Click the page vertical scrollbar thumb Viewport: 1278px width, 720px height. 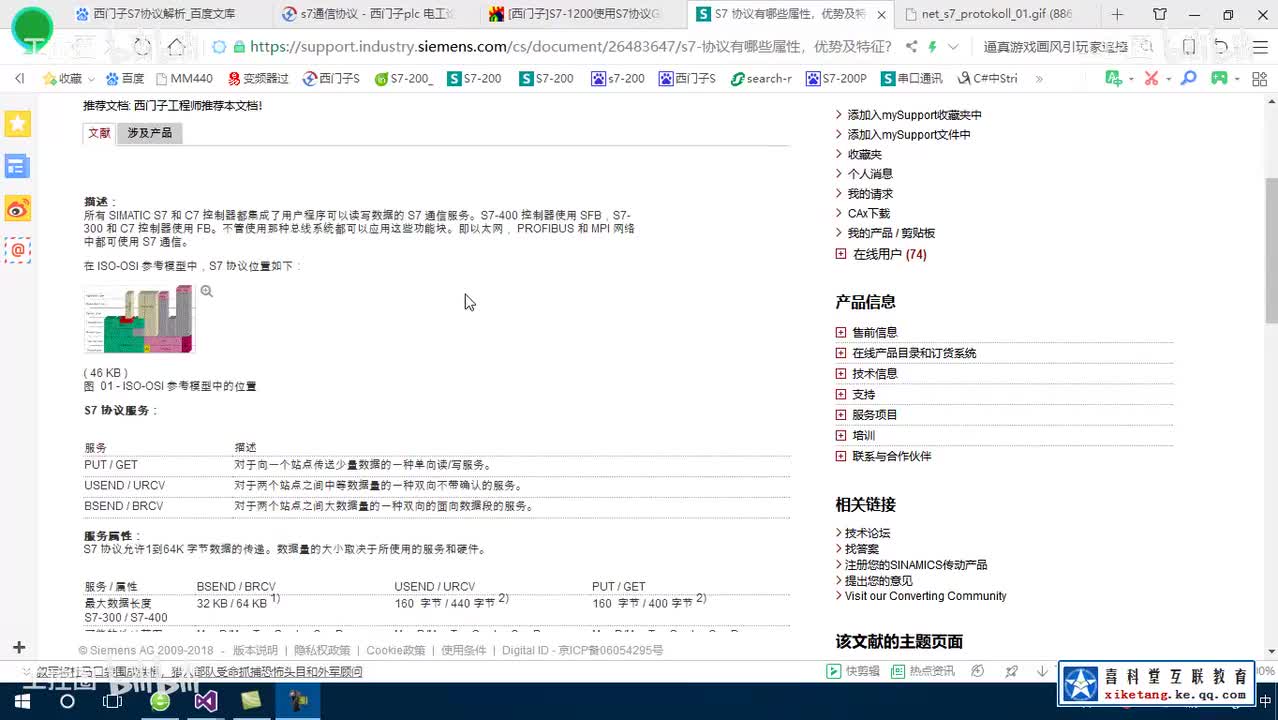click(1271, 250)
